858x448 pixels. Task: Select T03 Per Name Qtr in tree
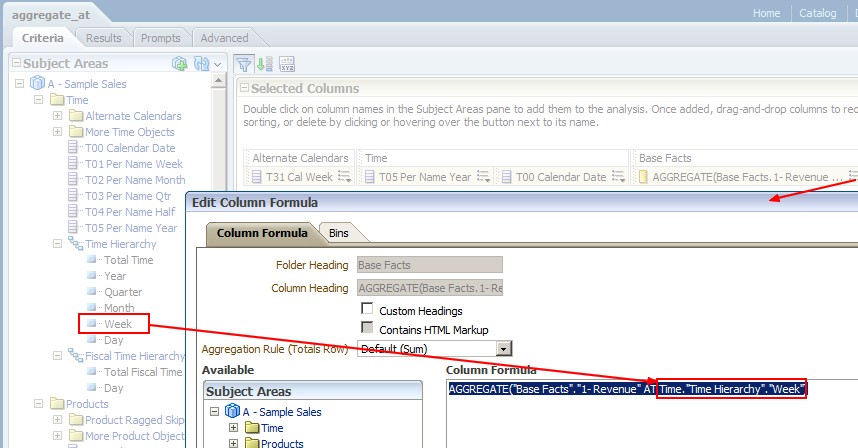tap(128, 195)
